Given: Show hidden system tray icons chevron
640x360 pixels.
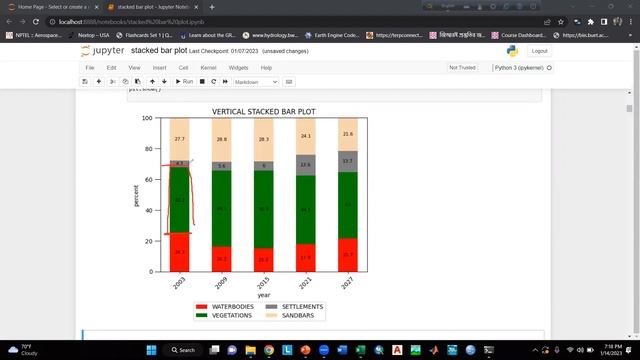Looking at the screenshot, I should tap(535, 350).
